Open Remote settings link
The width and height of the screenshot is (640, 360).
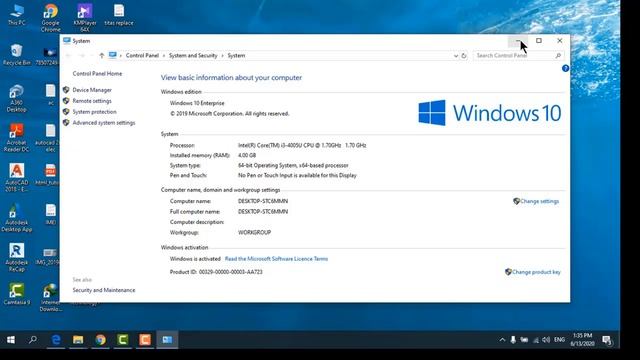pos(92,101)
